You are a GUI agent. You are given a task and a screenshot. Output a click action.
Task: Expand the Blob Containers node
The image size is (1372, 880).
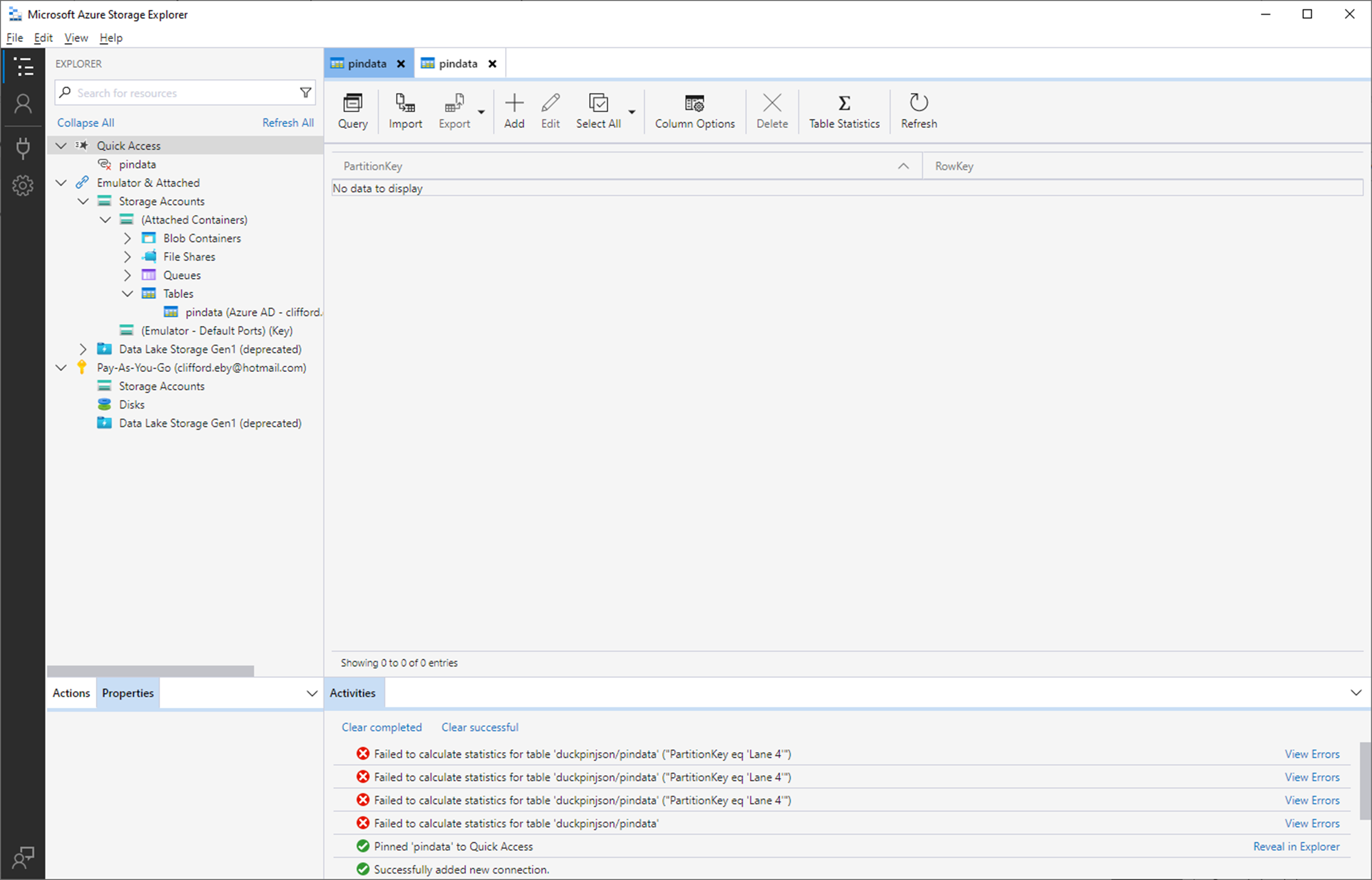pos(127,238)
